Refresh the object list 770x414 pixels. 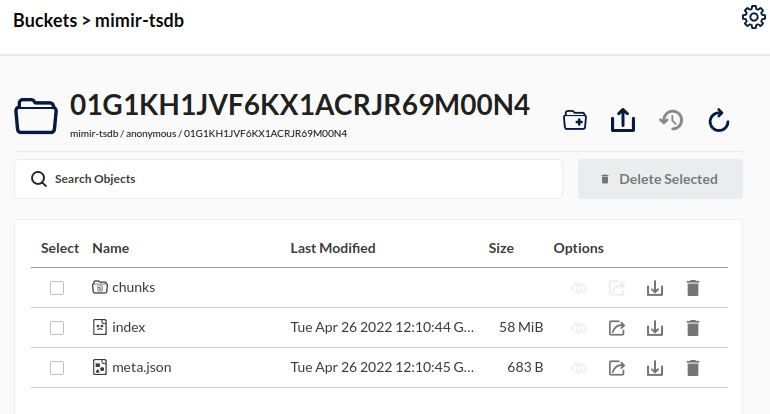719,121
